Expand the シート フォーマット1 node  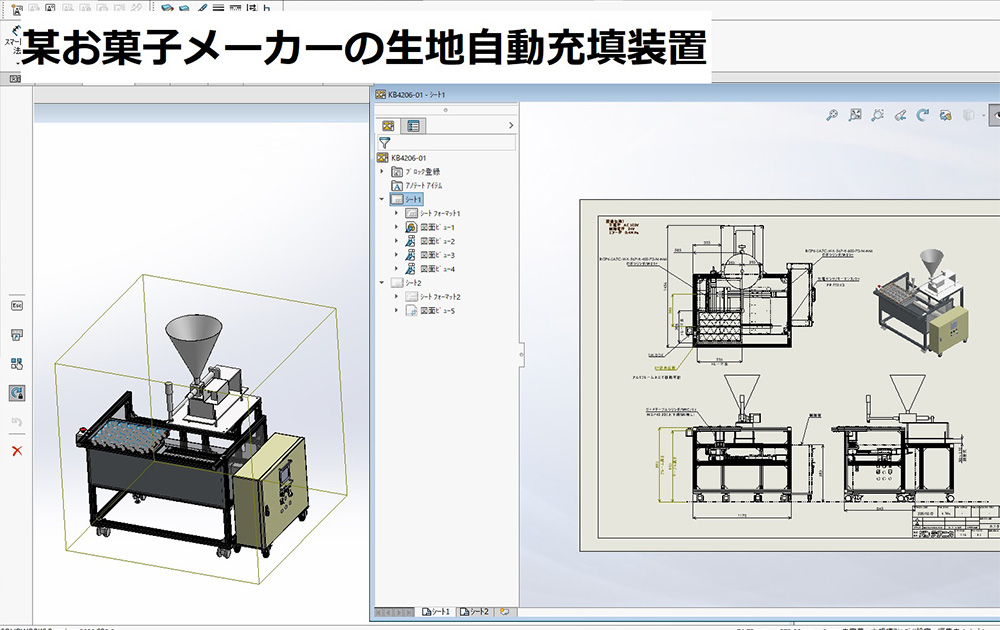click(x=396, y=214)
